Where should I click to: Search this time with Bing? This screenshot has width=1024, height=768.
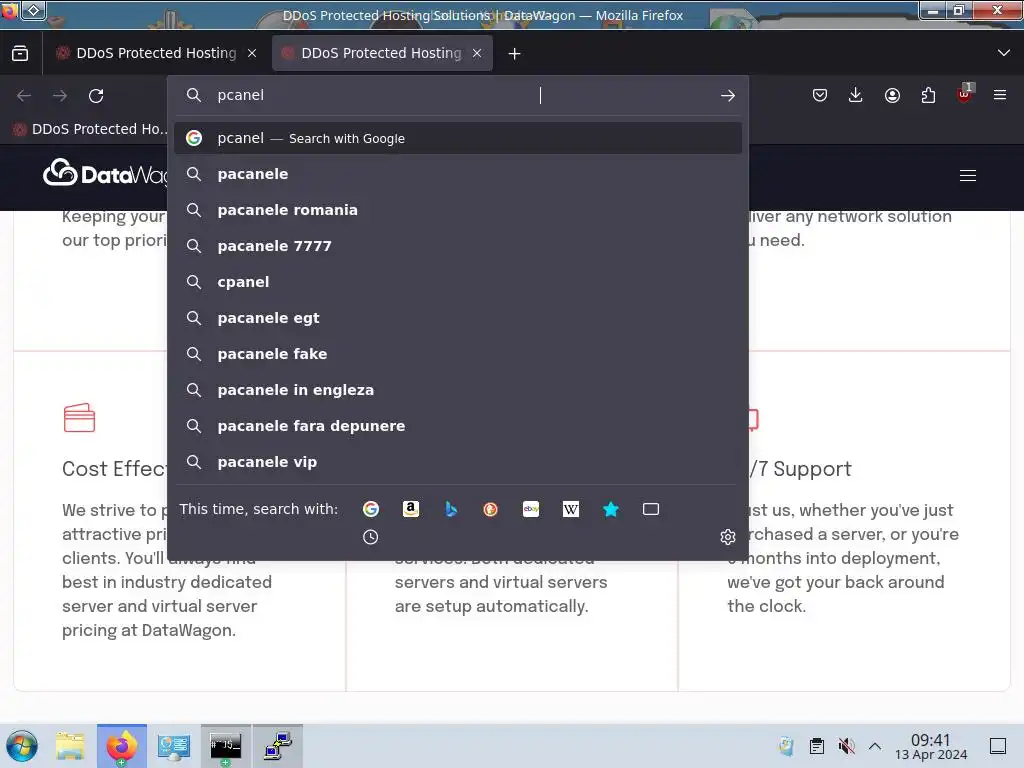point(451,509)
